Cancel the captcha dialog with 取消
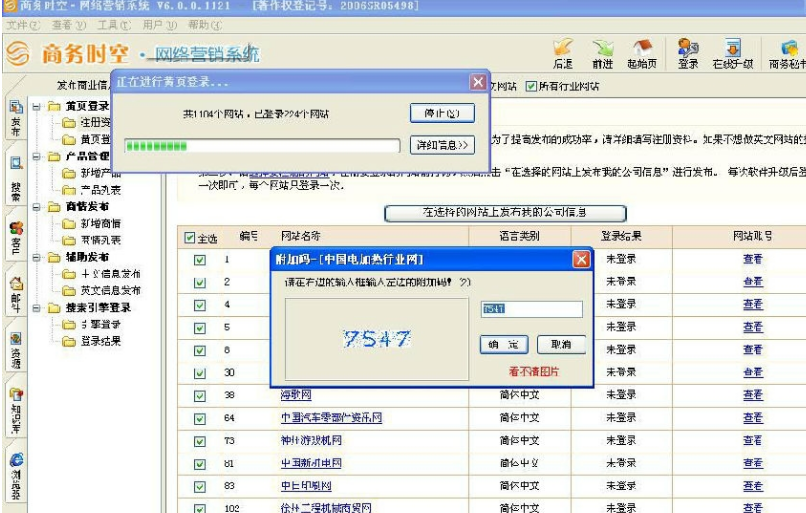This screenshot has width=806, height=513. click(x=561, y=344)
